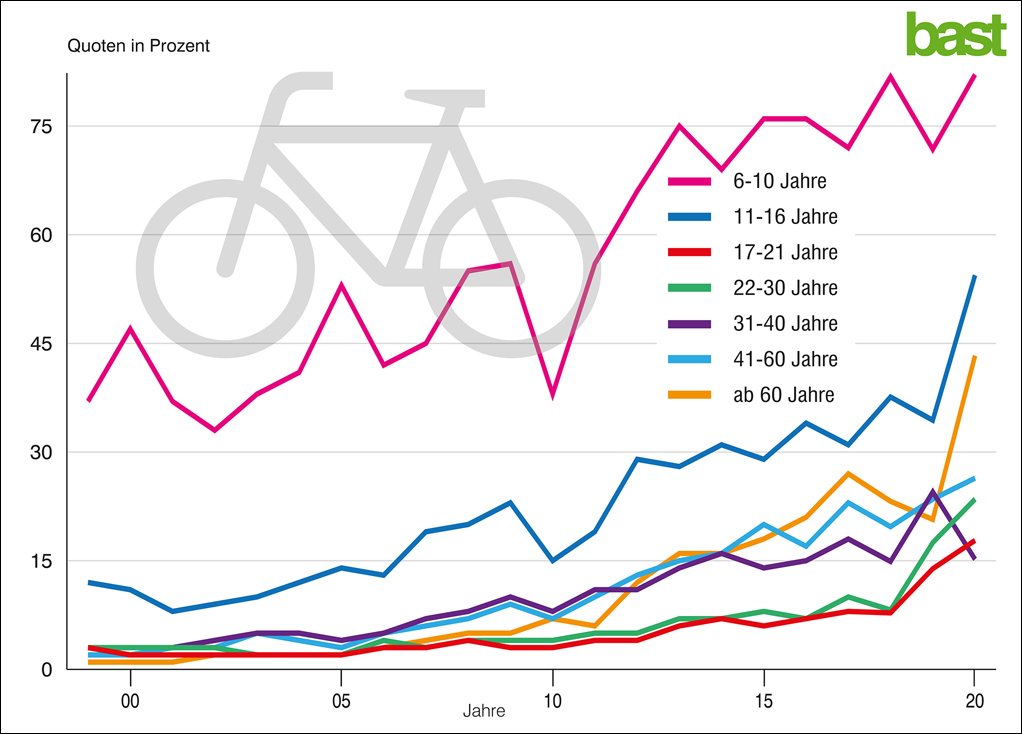Click the light blue 41-60 Jahre legend swatch

[689, 359]
